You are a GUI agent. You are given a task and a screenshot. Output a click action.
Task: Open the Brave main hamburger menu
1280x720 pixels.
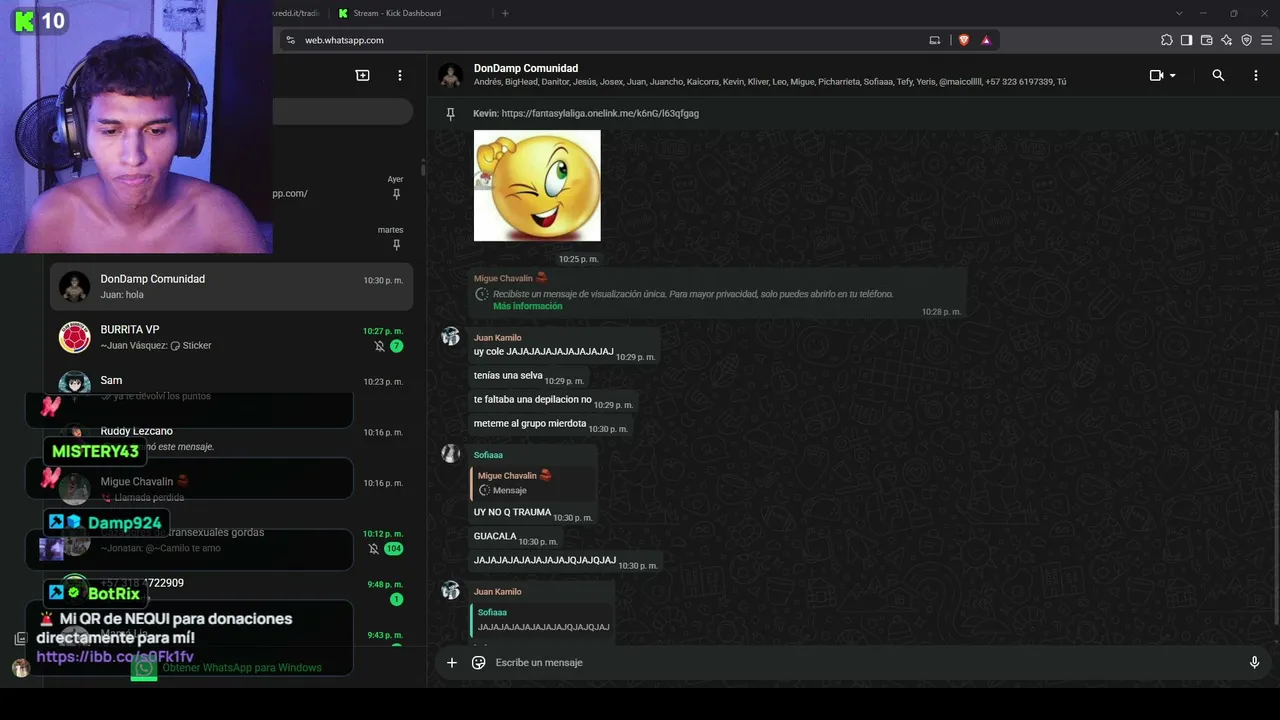click(x=1266, y=40)
